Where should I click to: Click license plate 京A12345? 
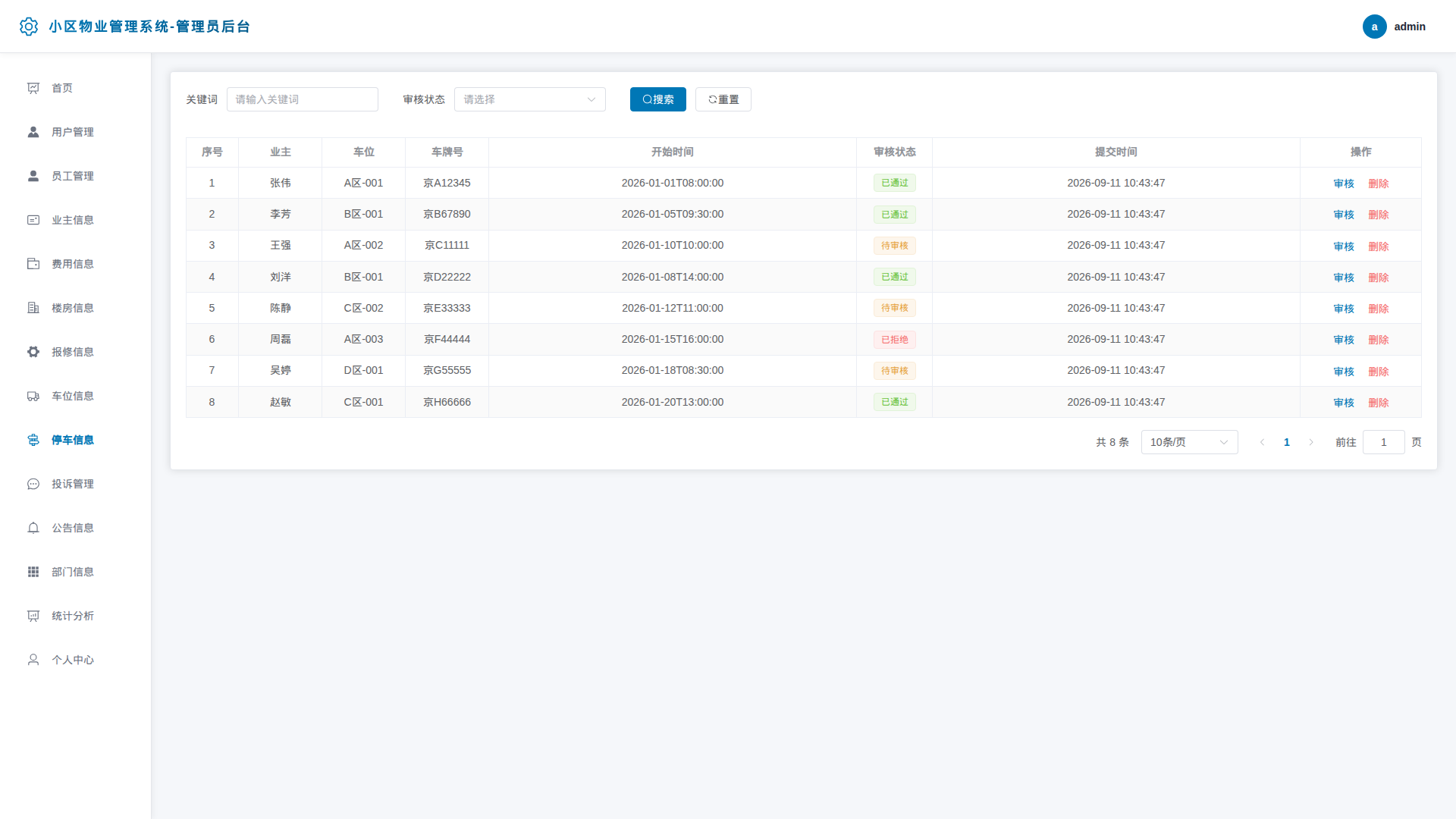pos(447,183)
